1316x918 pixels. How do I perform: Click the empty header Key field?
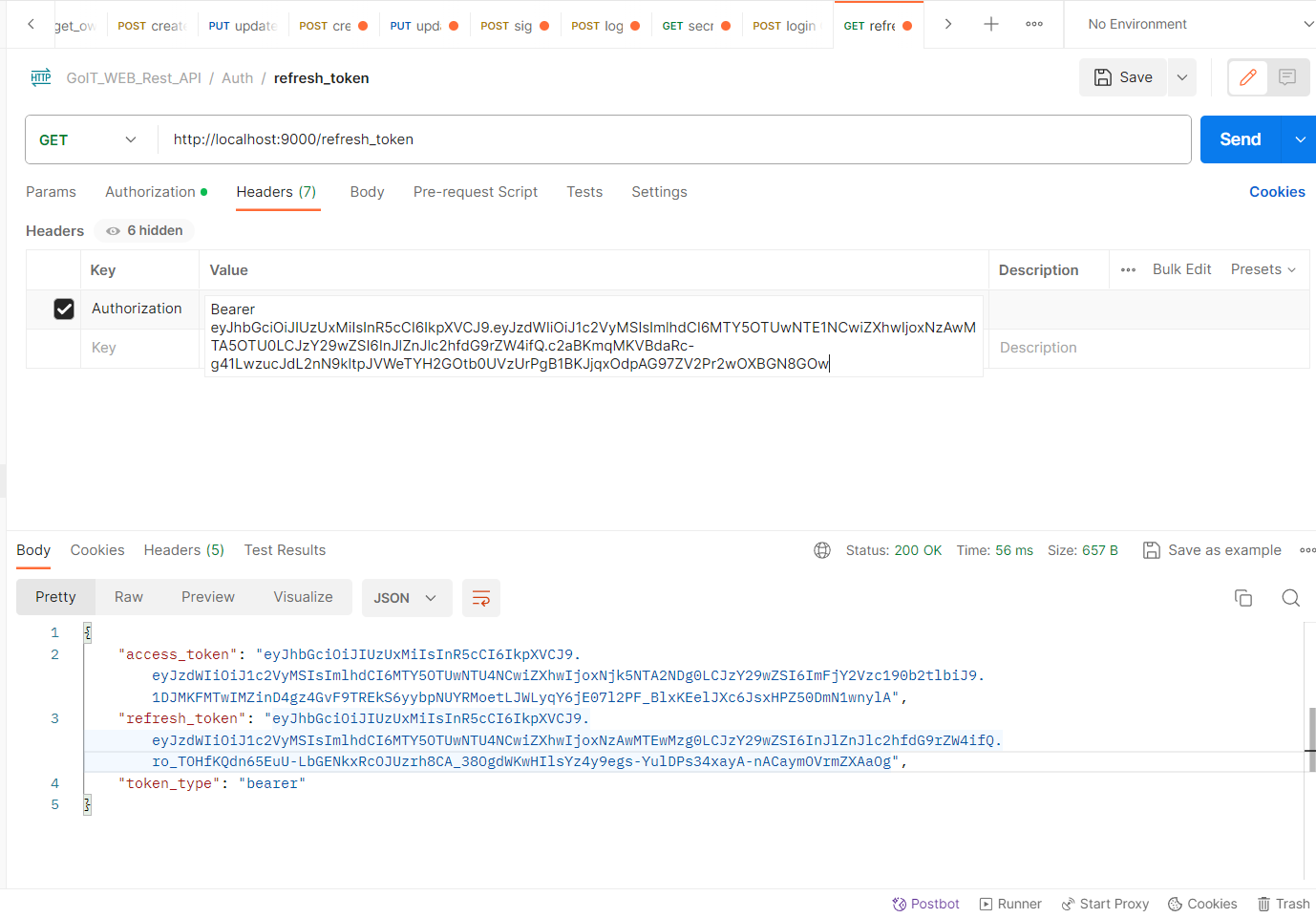tap(140, 348)
